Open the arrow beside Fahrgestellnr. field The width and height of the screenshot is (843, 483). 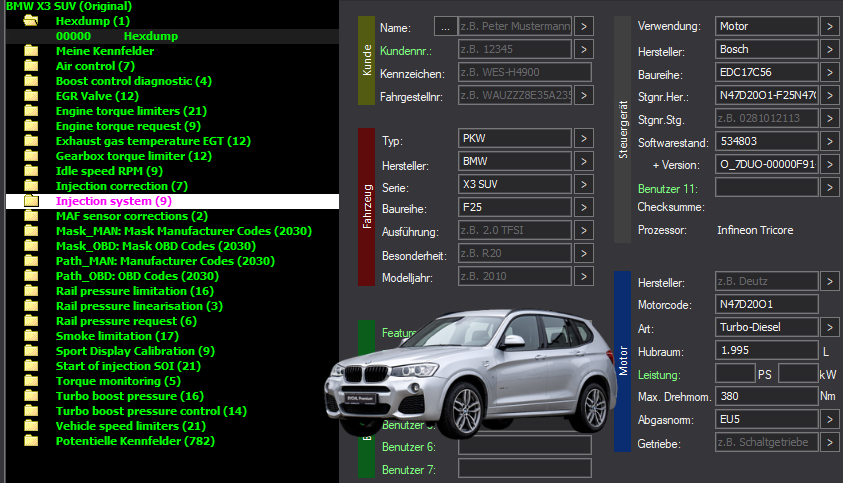tap(583, 96)
